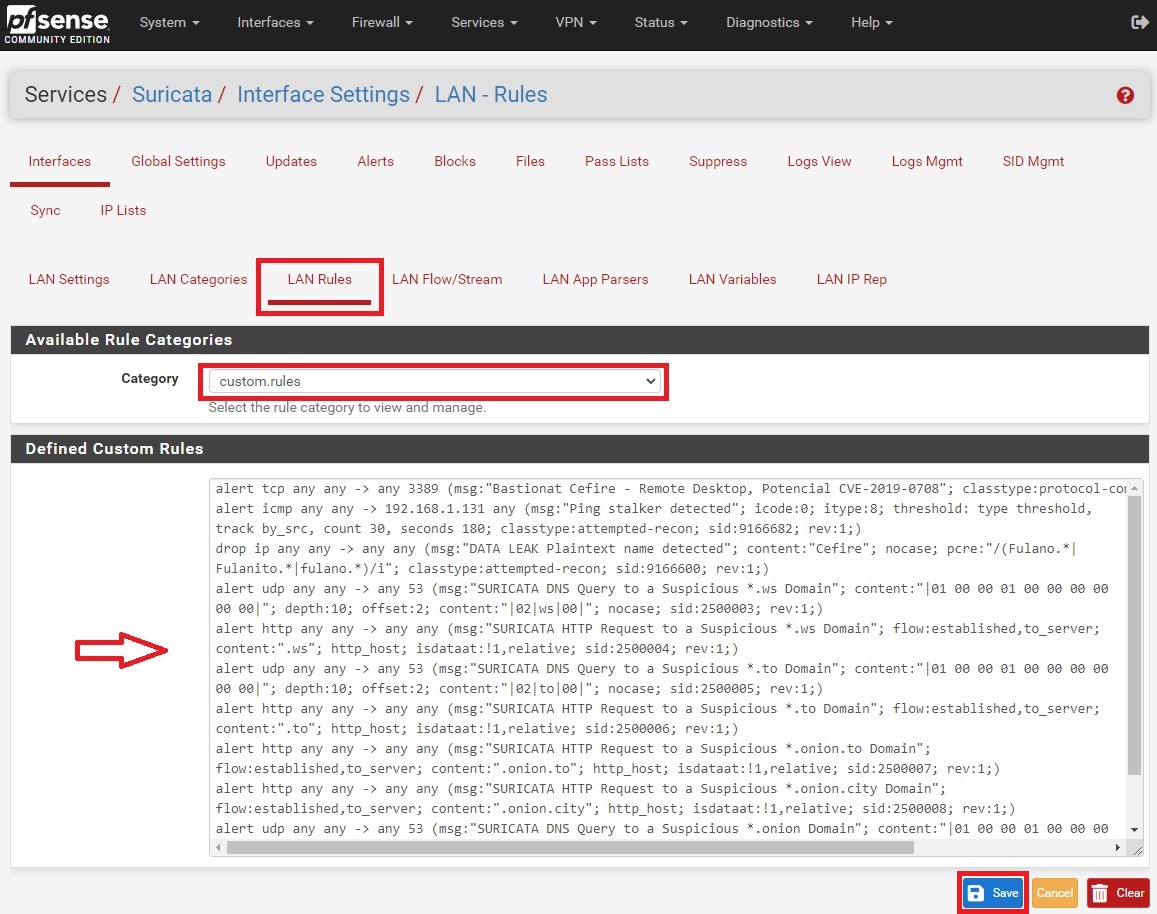Follow the Suricata breadcrumb link
Screen dimensions: 1157x914
click(171, 94)
